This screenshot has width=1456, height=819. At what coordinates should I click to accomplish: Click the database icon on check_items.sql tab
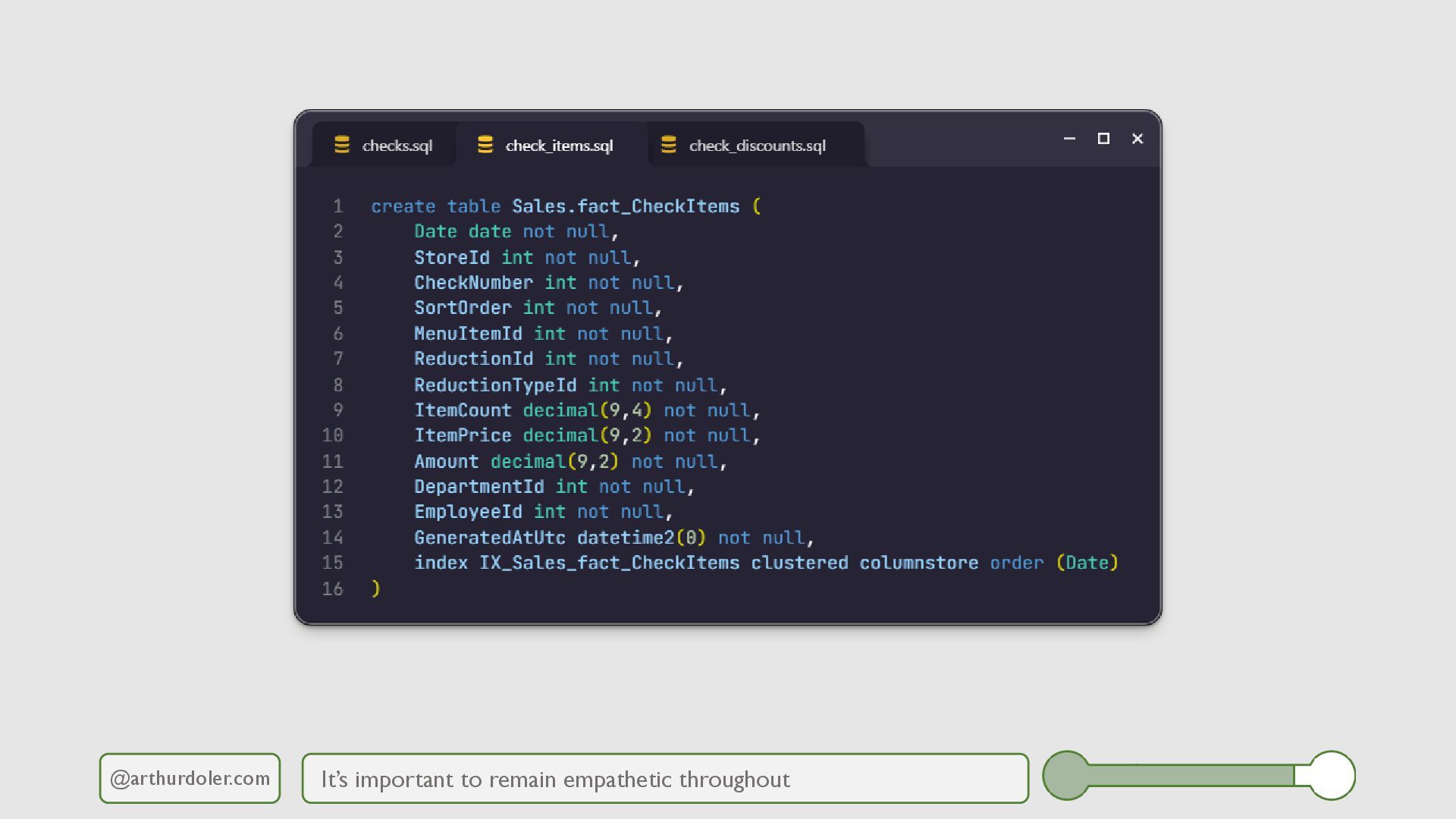485,145
